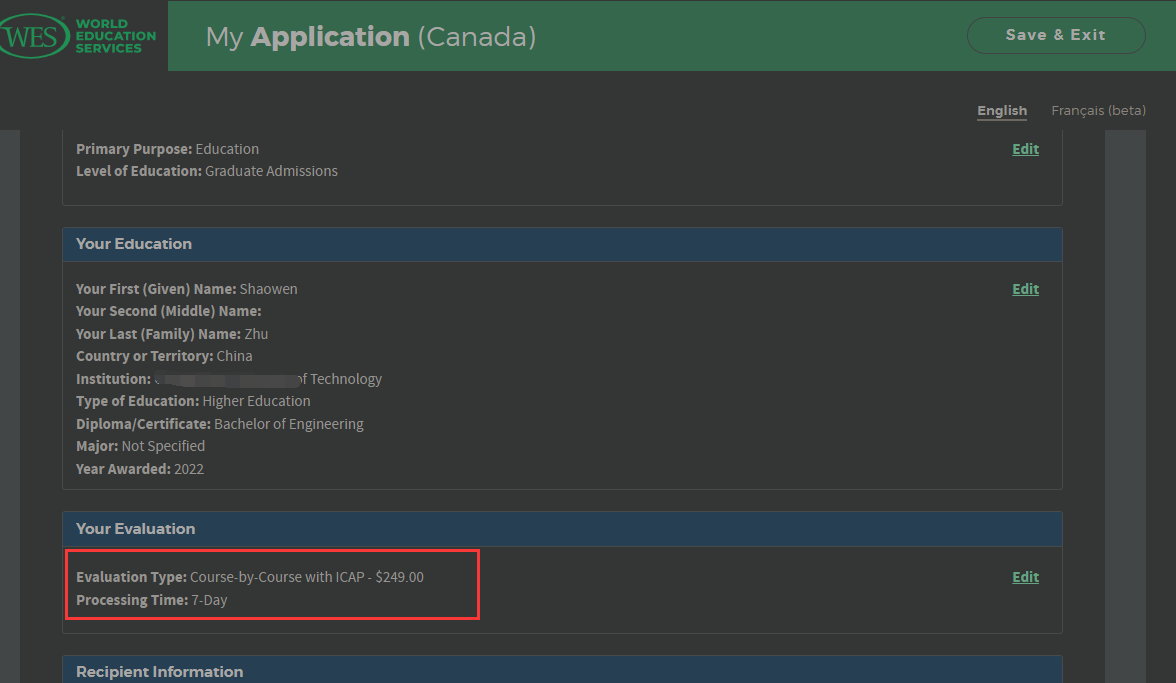This screenshot has height=683, width=1176.
Task: Click the Your Education section header
Action: tap(134, 244)
